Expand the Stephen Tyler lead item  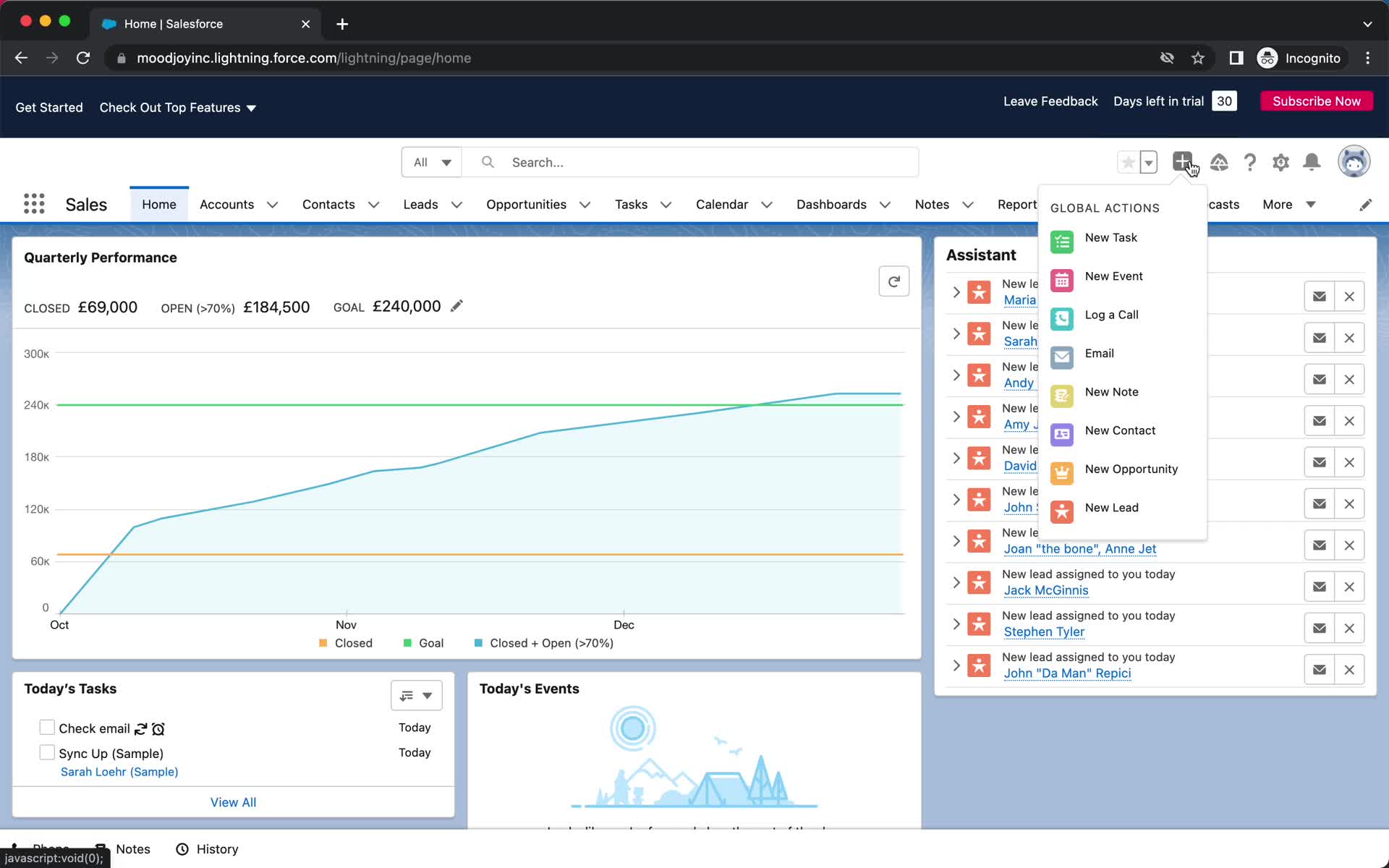coord(956,624)
